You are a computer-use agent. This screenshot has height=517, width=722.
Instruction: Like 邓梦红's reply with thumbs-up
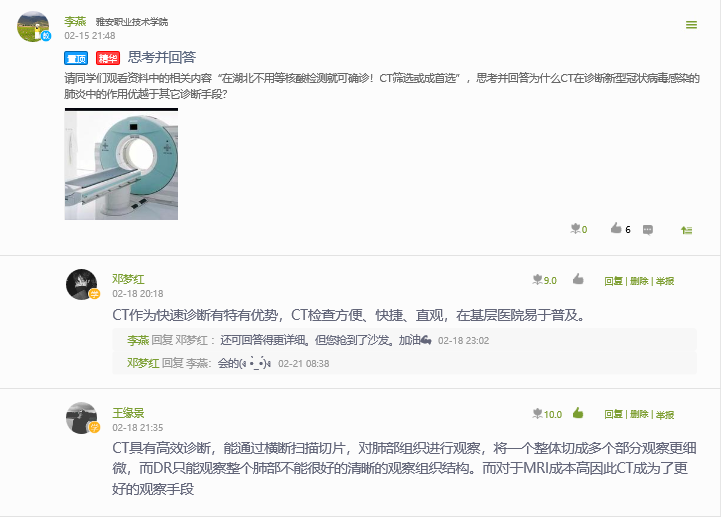[578, 279]
